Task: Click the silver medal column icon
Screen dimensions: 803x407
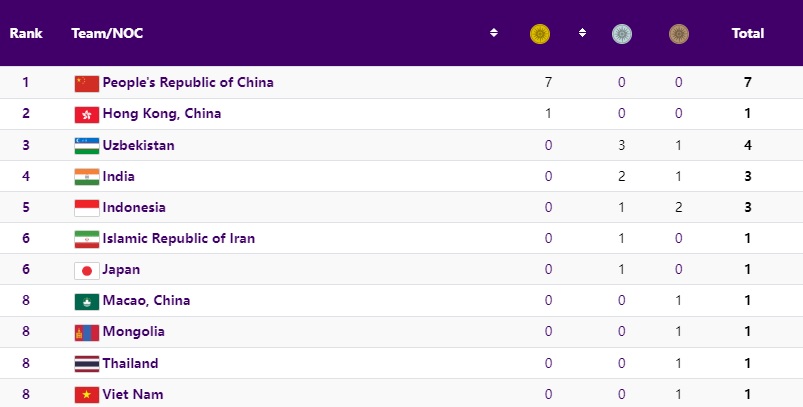Action: [622, 34]
